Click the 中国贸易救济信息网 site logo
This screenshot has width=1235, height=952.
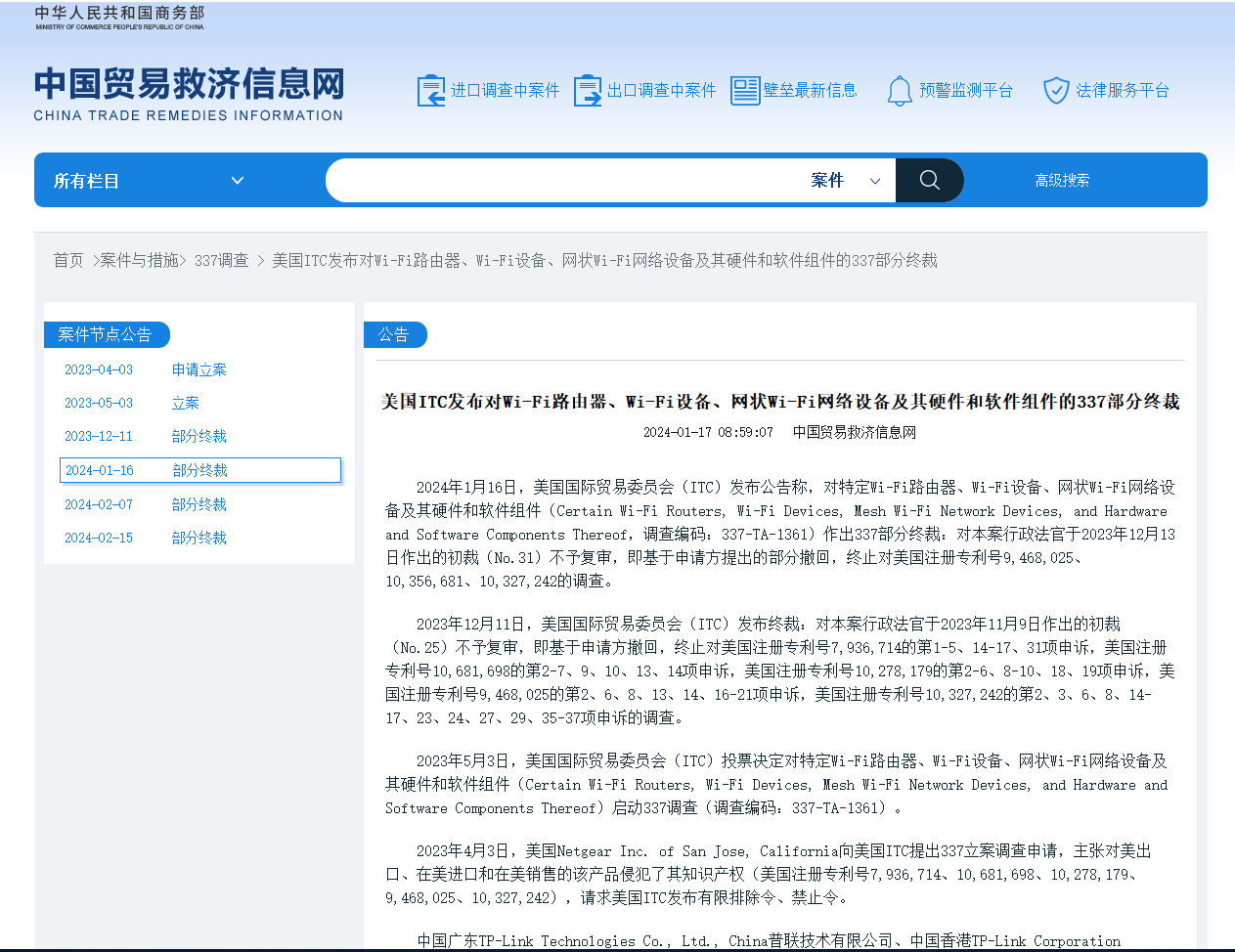coord(189,94)
